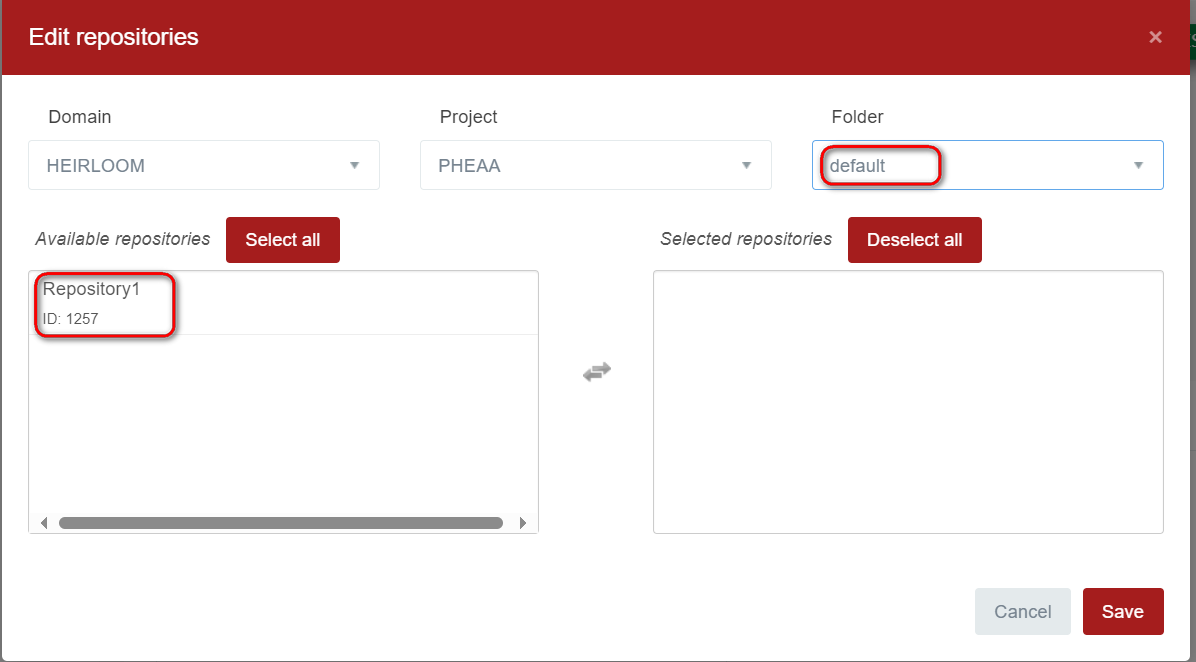
Task: Click the left arrow of the horizontal scrollbar
Action: click(43, 522)
